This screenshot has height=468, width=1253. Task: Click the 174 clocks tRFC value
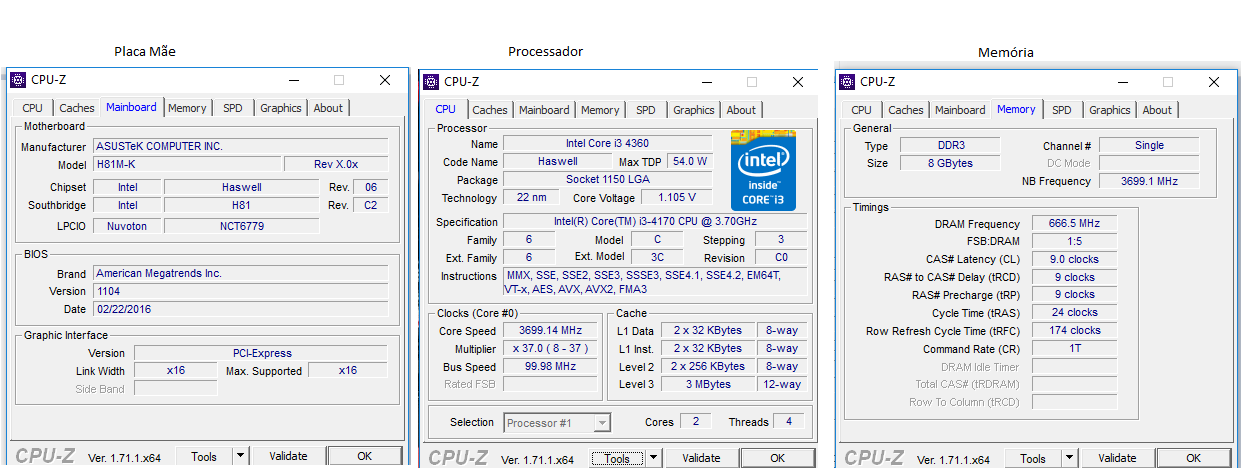point(1074,330)
